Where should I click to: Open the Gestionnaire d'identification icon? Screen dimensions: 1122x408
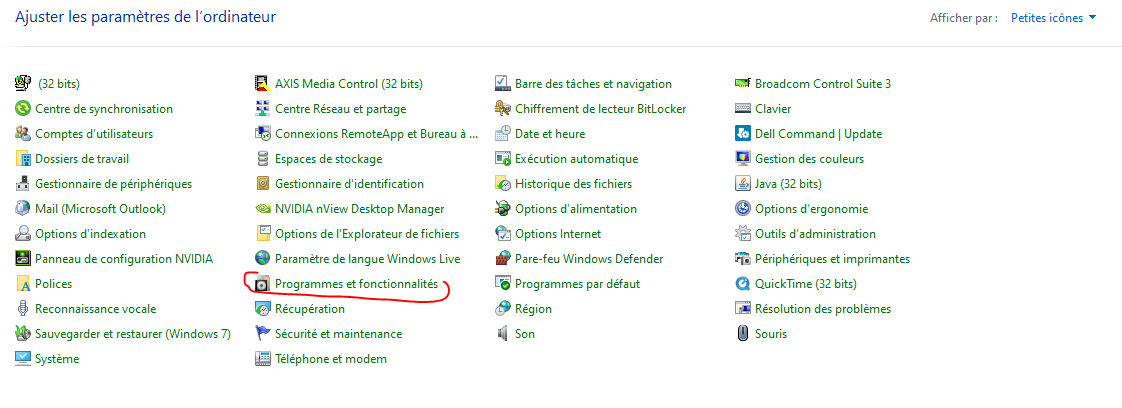[263, 184]
